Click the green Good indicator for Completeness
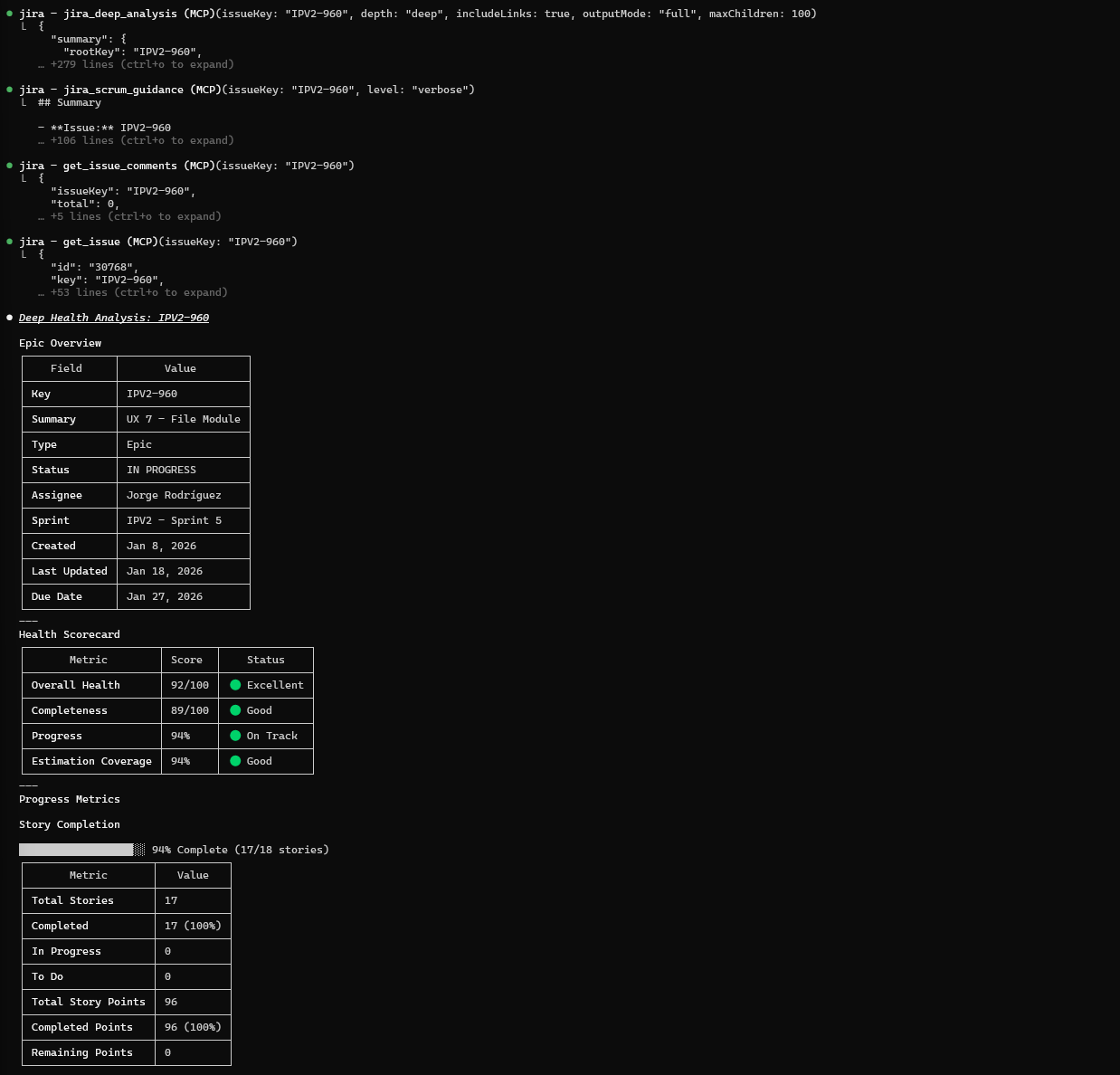The width and height of the screenshot is (1120, 1075). 236,710
